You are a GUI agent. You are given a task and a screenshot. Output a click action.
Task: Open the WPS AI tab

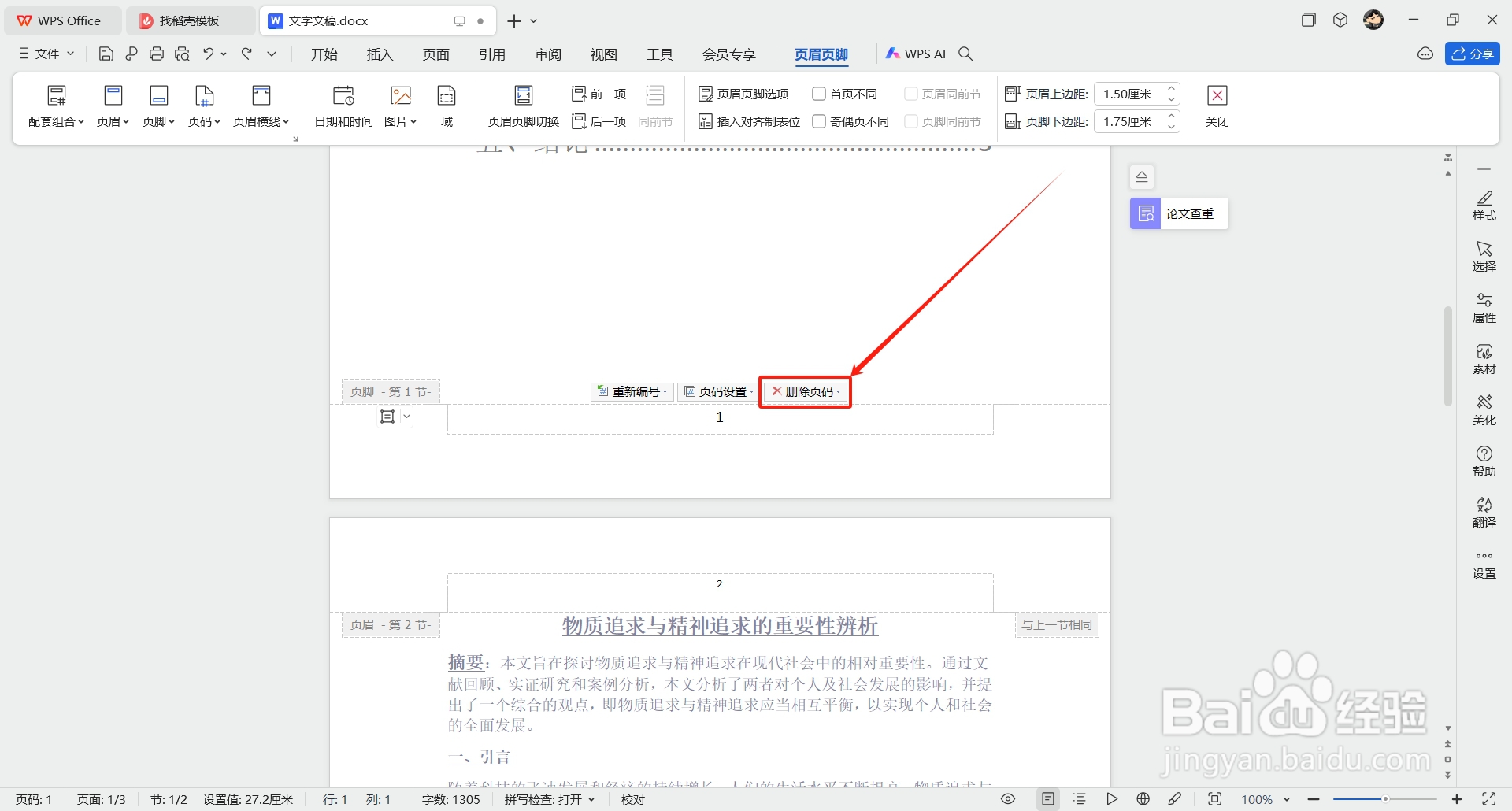pos(916,54)
